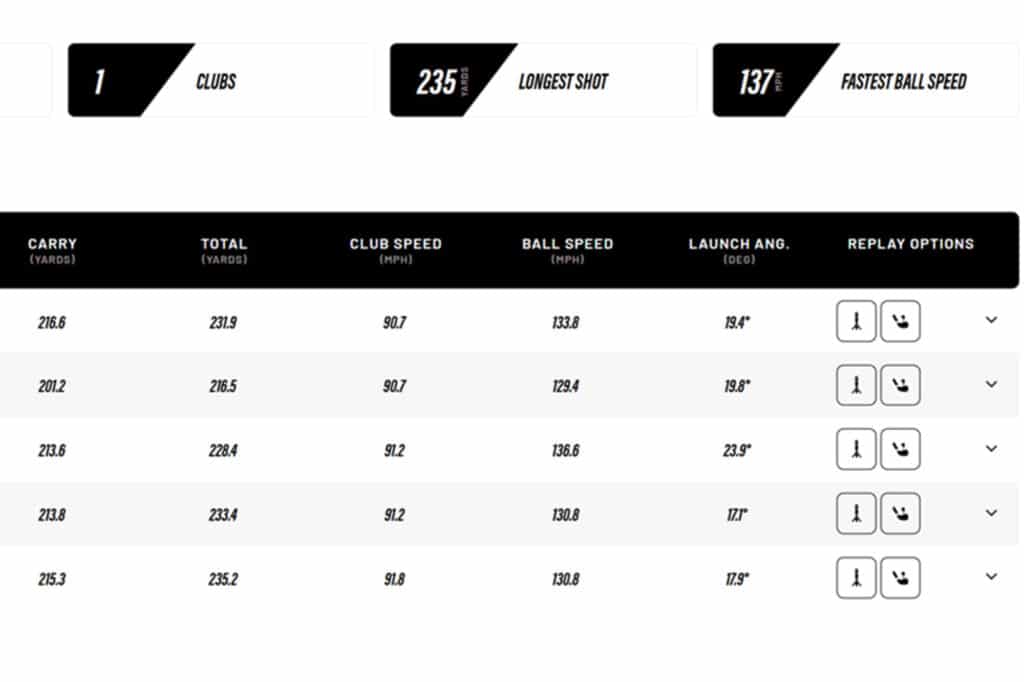Open club impact replay for 215.3 carry row
1024x682 pixels.
(900, 578)
